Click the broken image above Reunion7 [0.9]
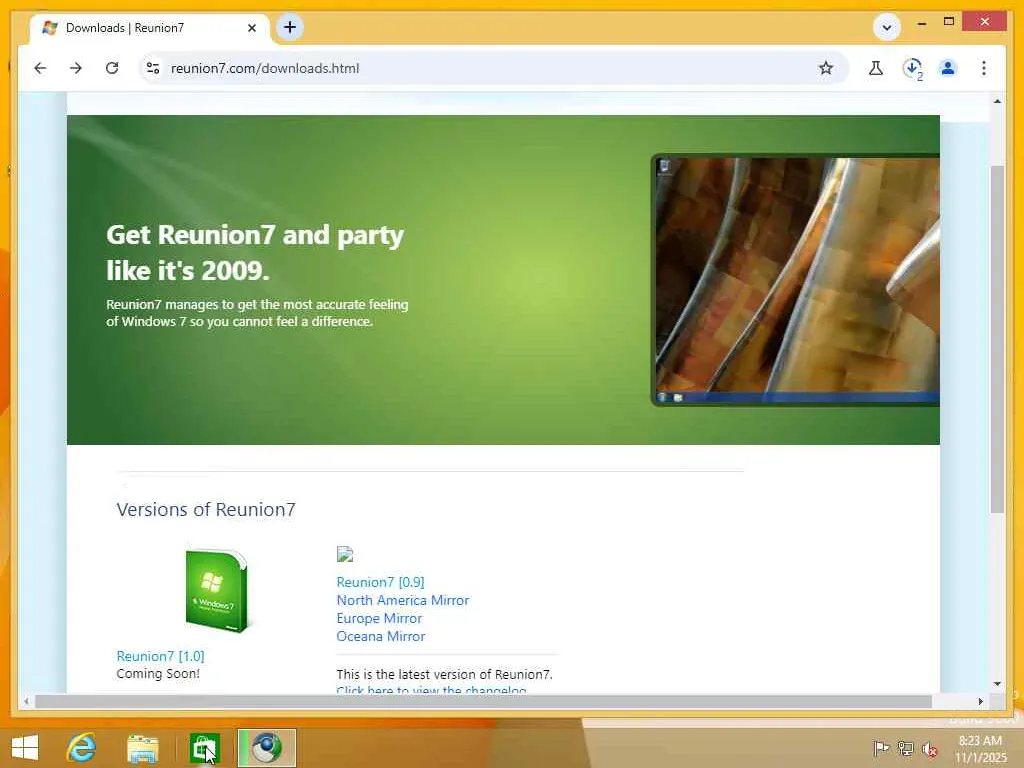This screenshot has width=1024, height=768. 345,554
